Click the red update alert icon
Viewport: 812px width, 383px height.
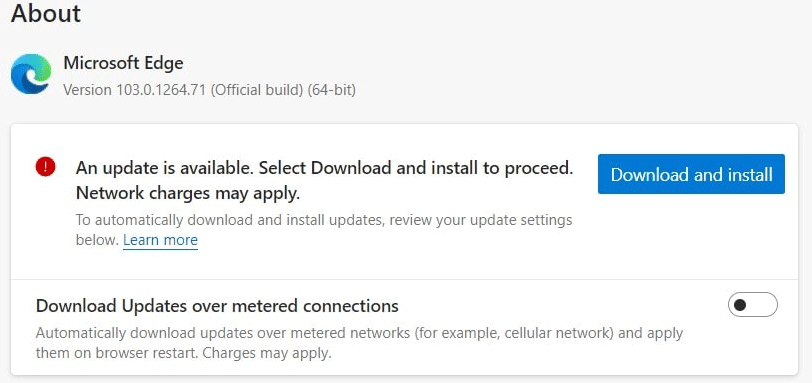[x=46, y=167]
